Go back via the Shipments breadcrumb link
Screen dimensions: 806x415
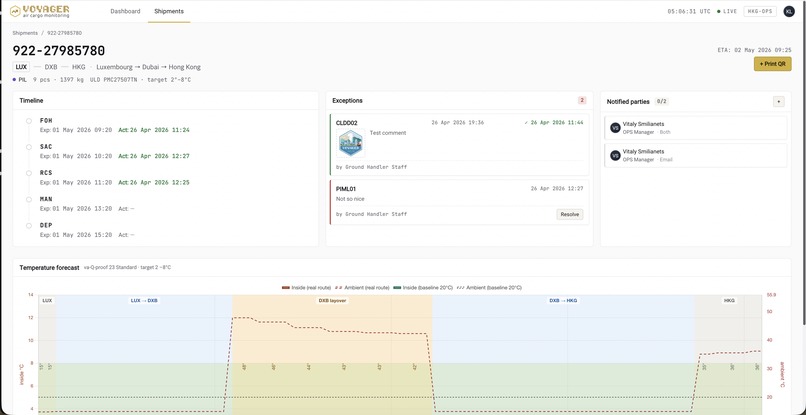click(25, 33)
